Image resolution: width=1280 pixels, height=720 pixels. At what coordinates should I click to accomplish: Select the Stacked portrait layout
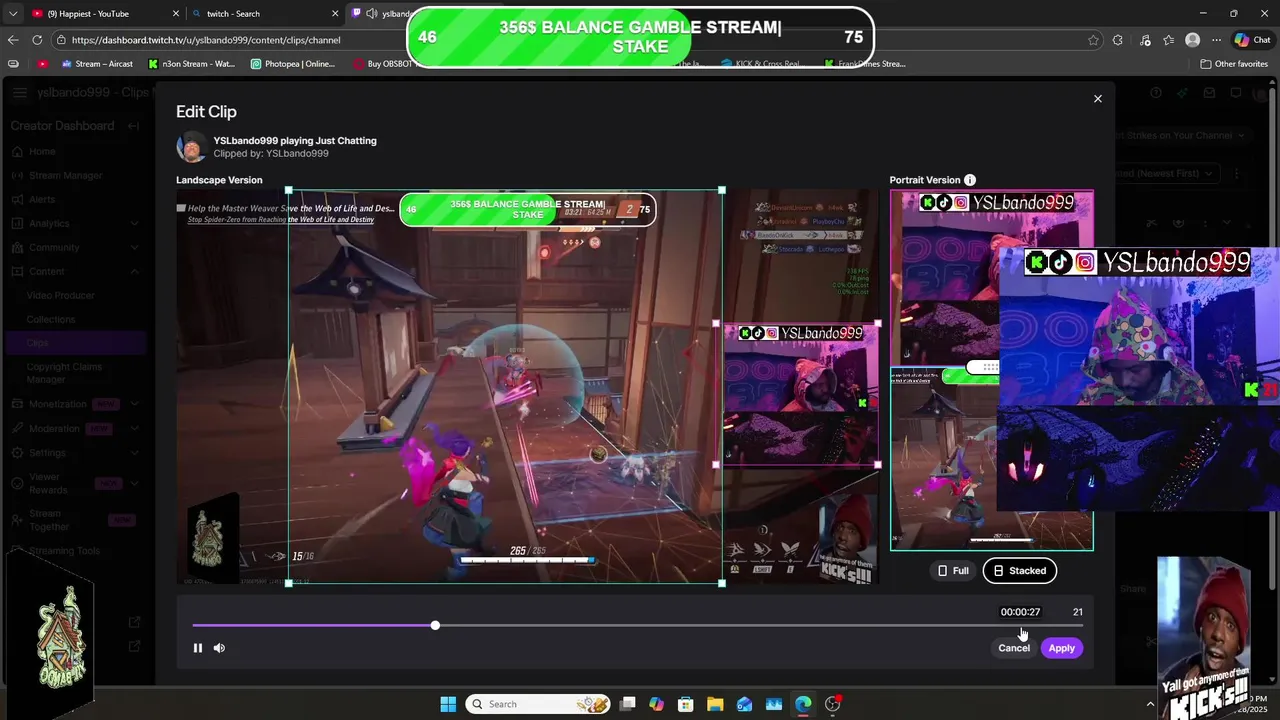pos(1019,571)
